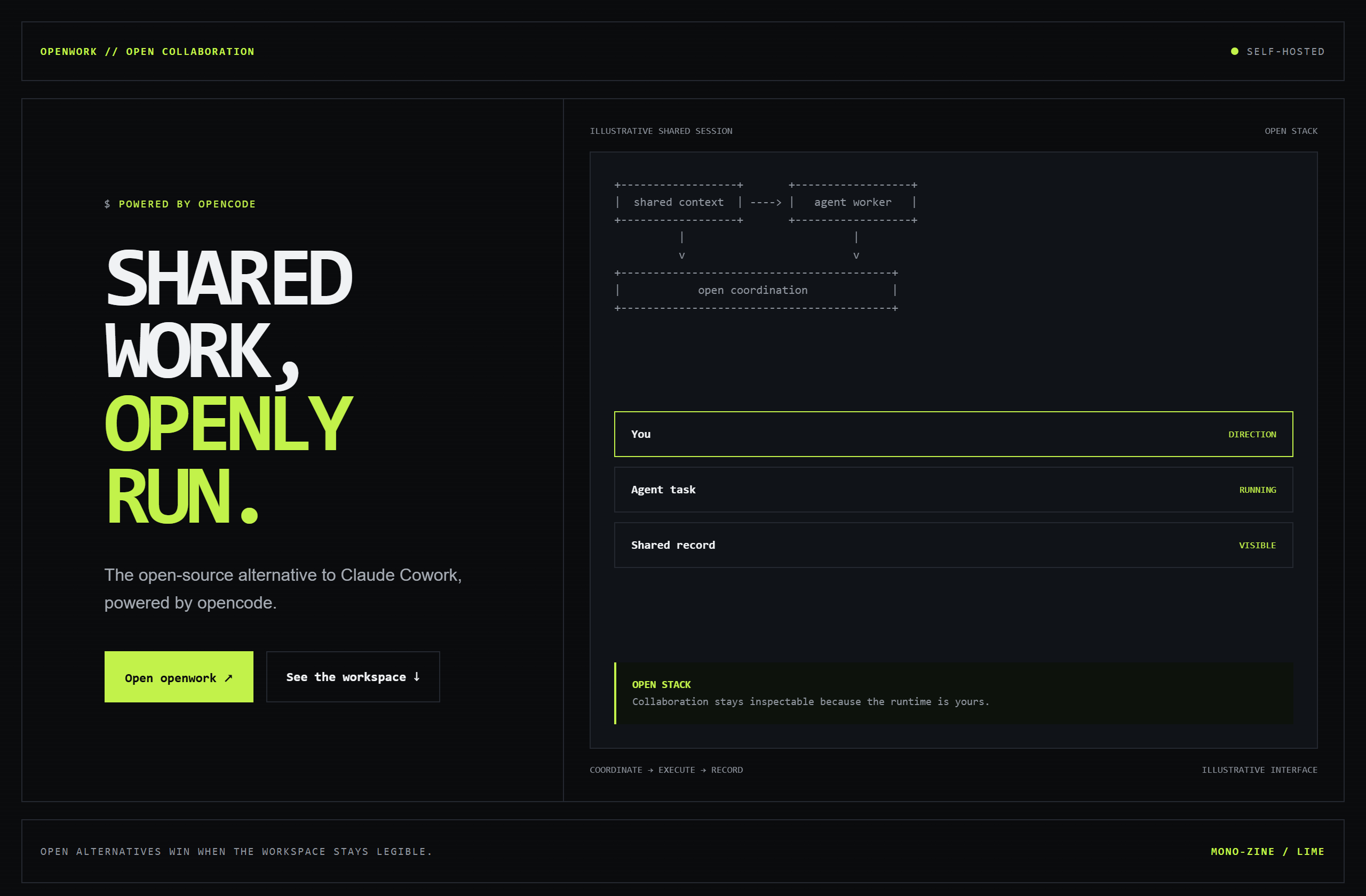Click the Collaboration stays inspectable sentence
The height and width of the screenshot is (896, 1366).
point(811,701)
